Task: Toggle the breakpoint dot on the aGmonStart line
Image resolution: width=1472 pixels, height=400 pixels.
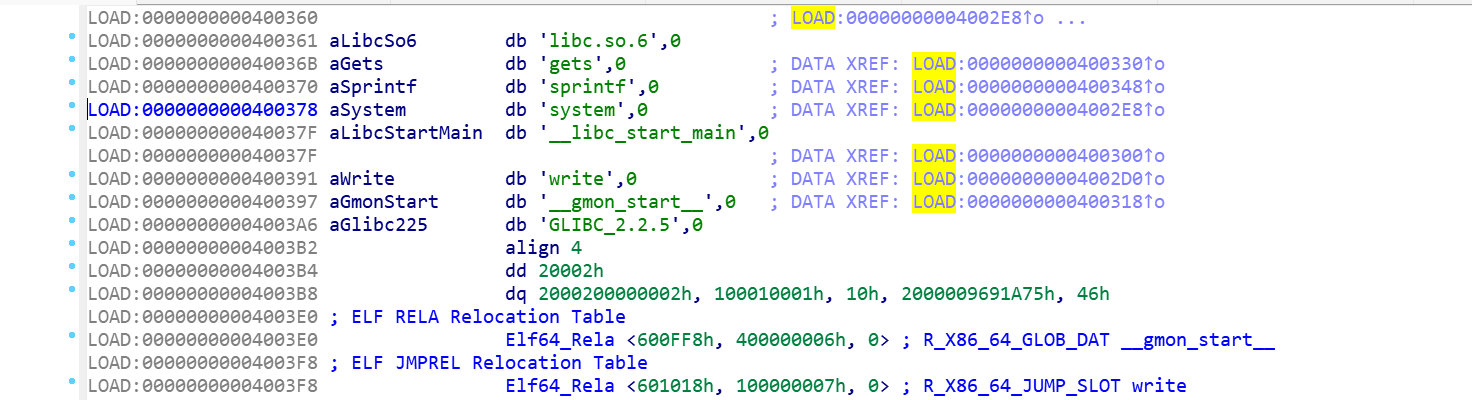Action: click(71, 201)
